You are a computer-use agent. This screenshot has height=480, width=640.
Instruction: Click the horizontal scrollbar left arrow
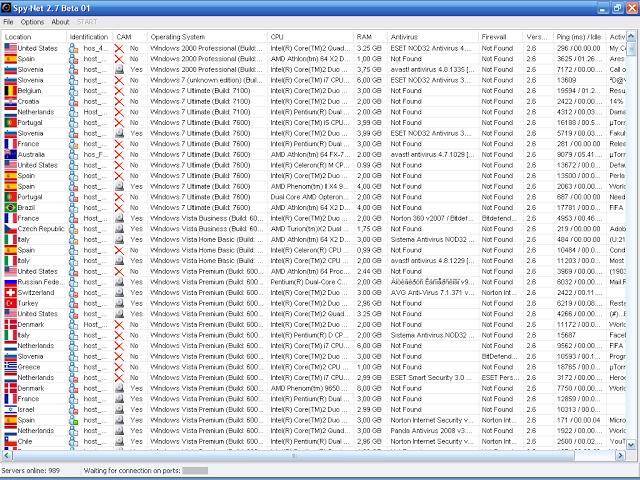(7, 455)
